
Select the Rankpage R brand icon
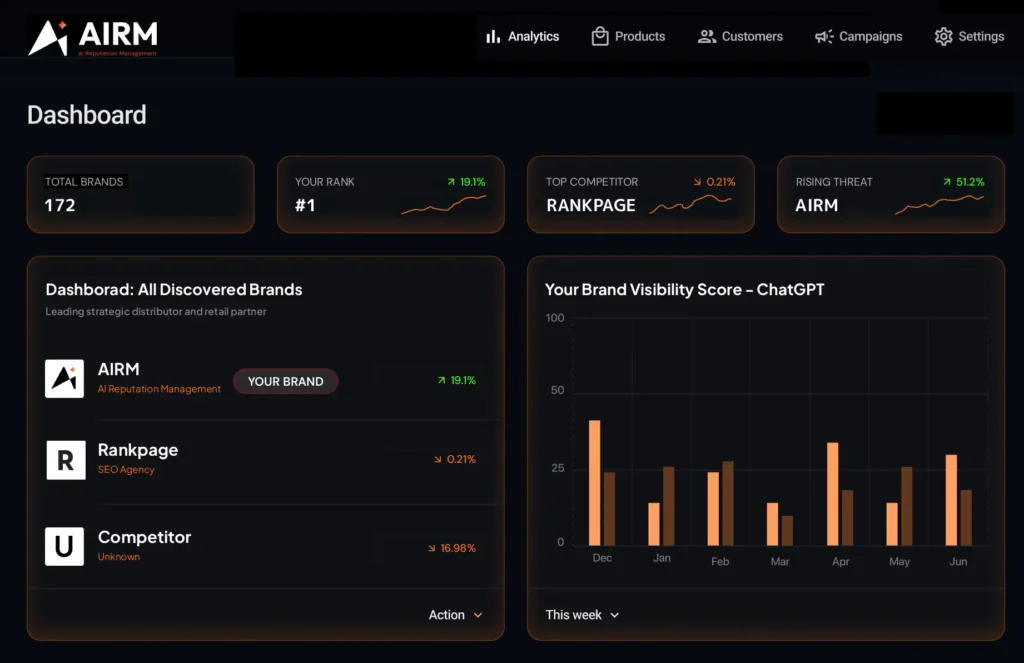[64, 460]
